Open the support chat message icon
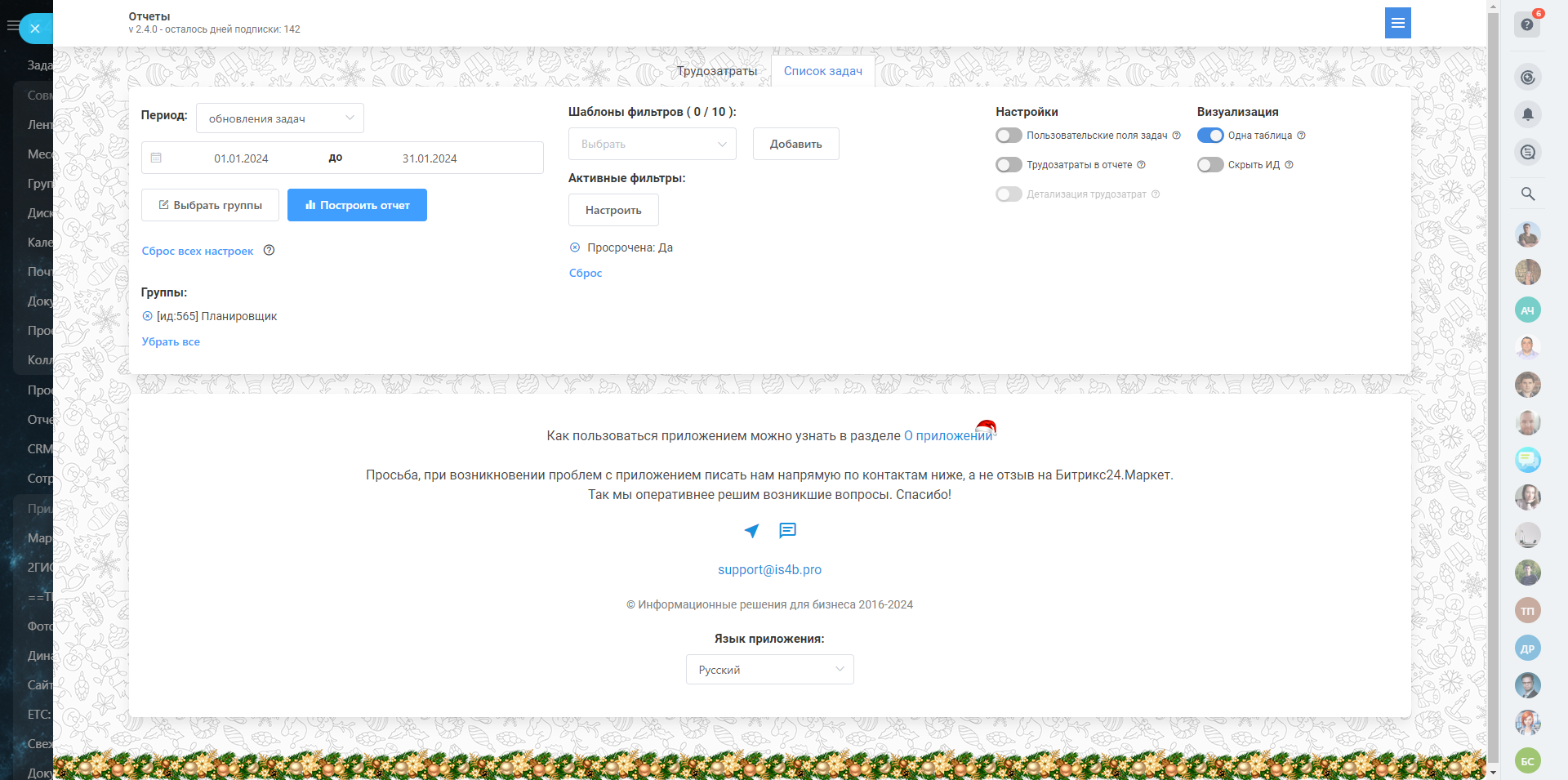This screenshot has height=780, width=1568. [787, 531]
